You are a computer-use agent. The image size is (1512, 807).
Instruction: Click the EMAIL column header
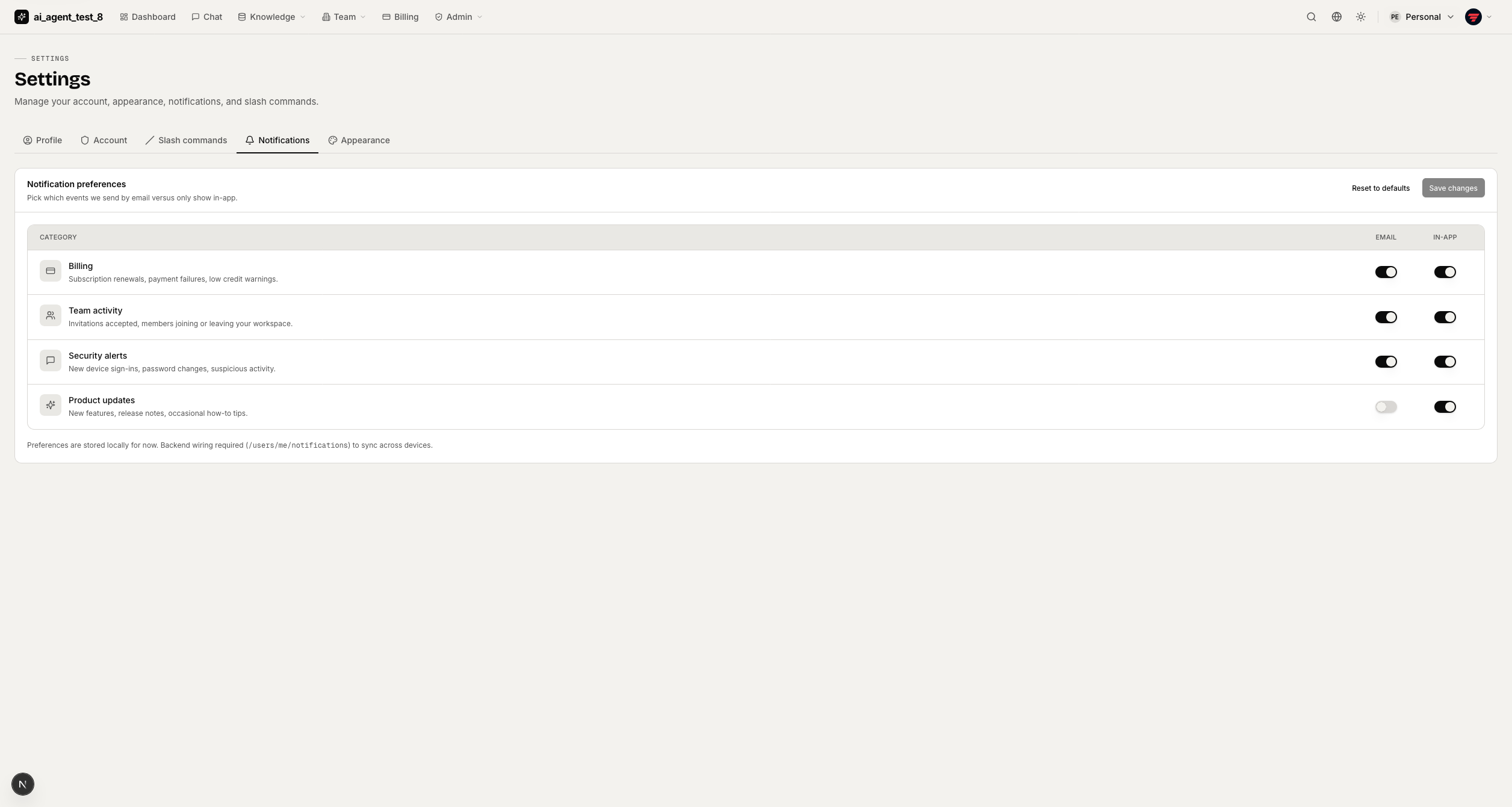tap(1386, 237)
